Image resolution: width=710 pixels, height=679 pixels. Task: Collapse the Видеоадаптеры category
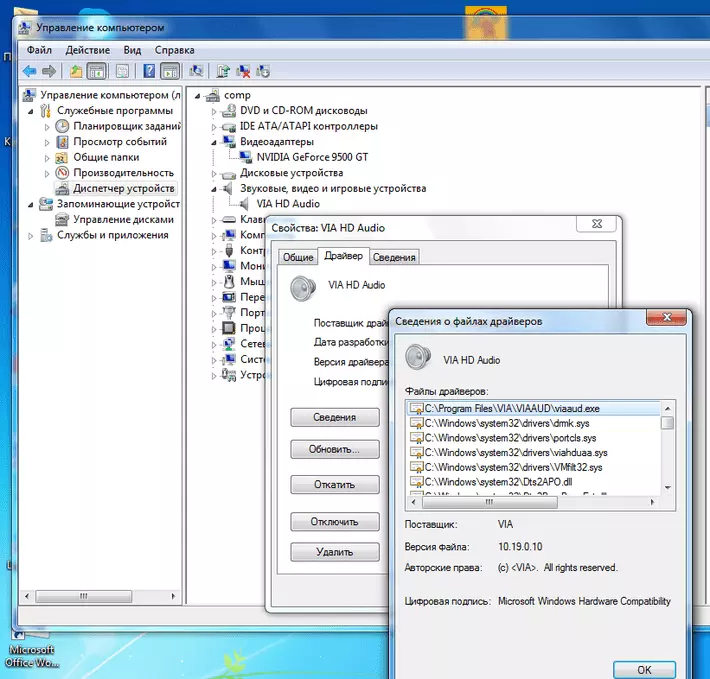point(214,142)
